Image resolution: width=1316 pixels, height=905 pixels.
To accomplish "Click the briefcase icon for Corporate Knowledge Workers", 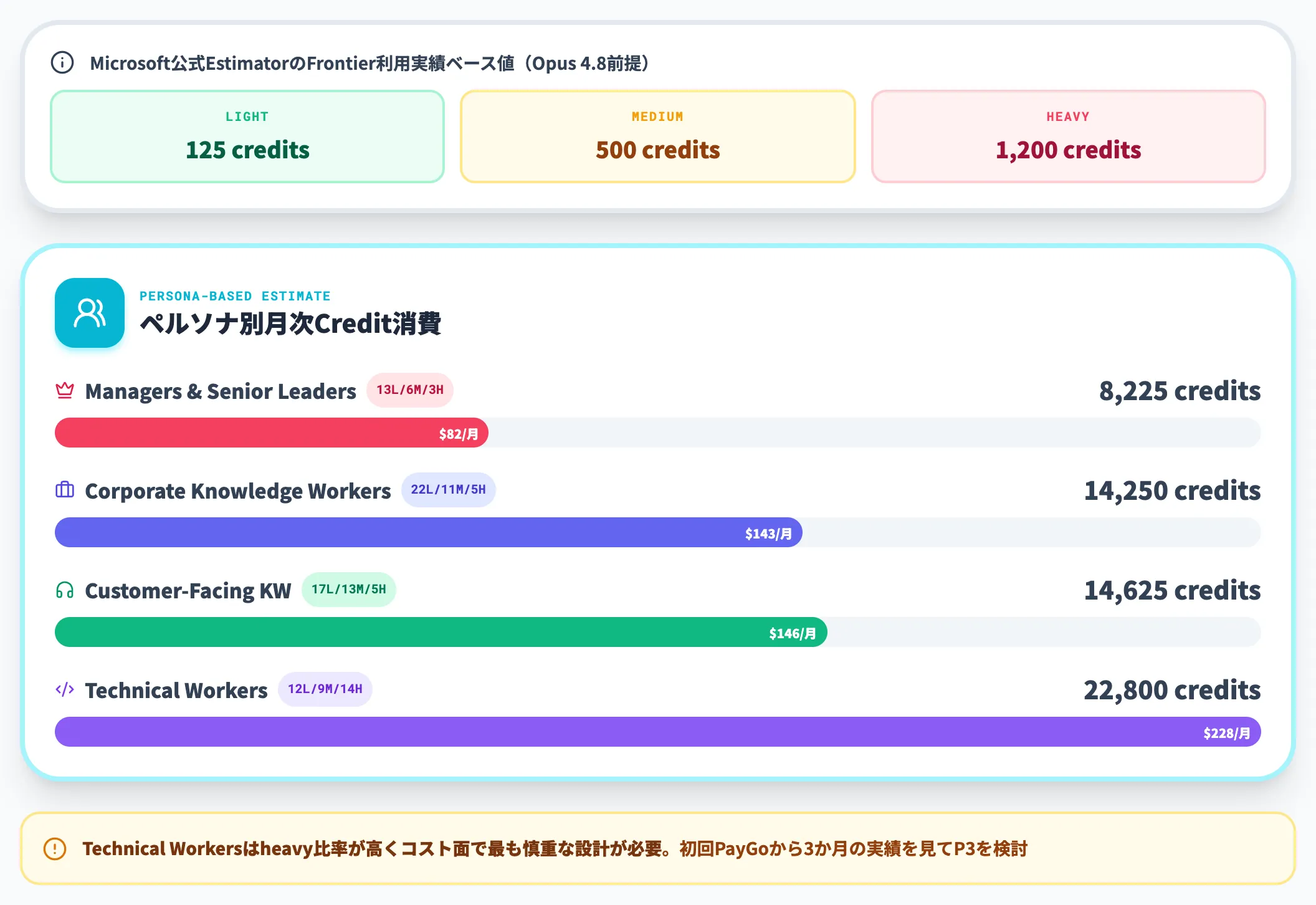I will tap(65, 490).
